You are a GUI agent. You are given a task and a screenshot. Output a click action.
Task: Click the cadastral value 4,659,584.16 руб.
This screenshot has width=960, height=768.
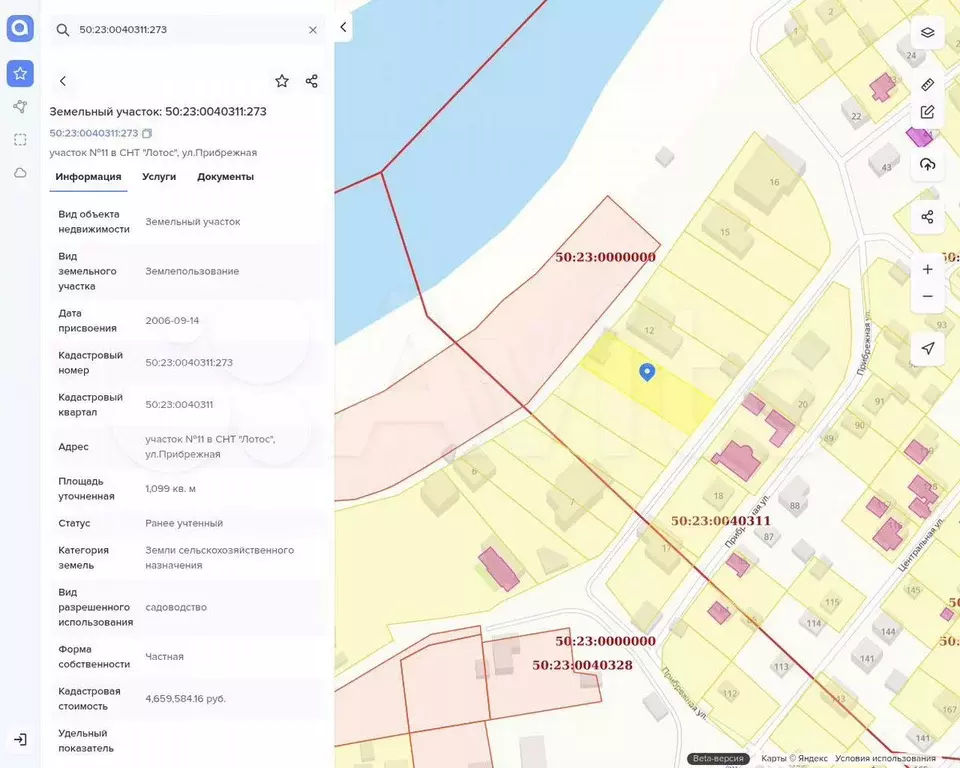coord(186,699)
